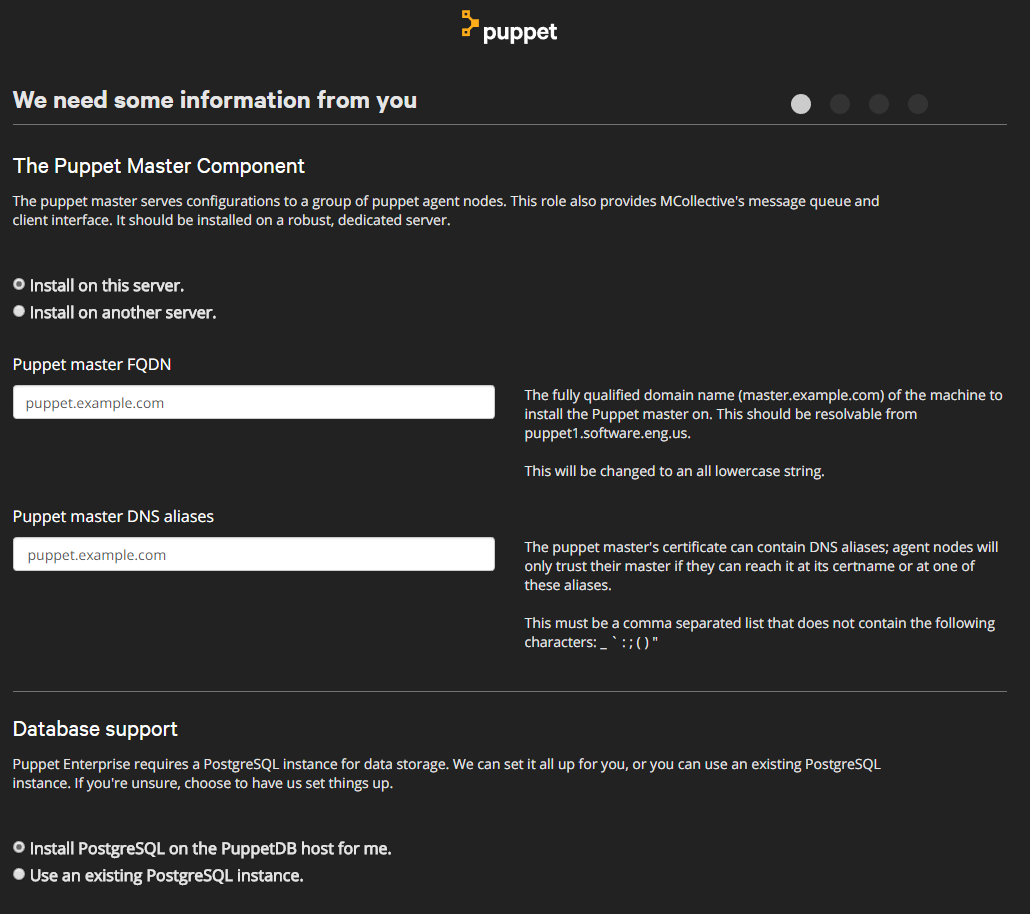Click 'This will be changed to an all lowercase string.'
Screen dimensions: 1030x914
(674, 471)
